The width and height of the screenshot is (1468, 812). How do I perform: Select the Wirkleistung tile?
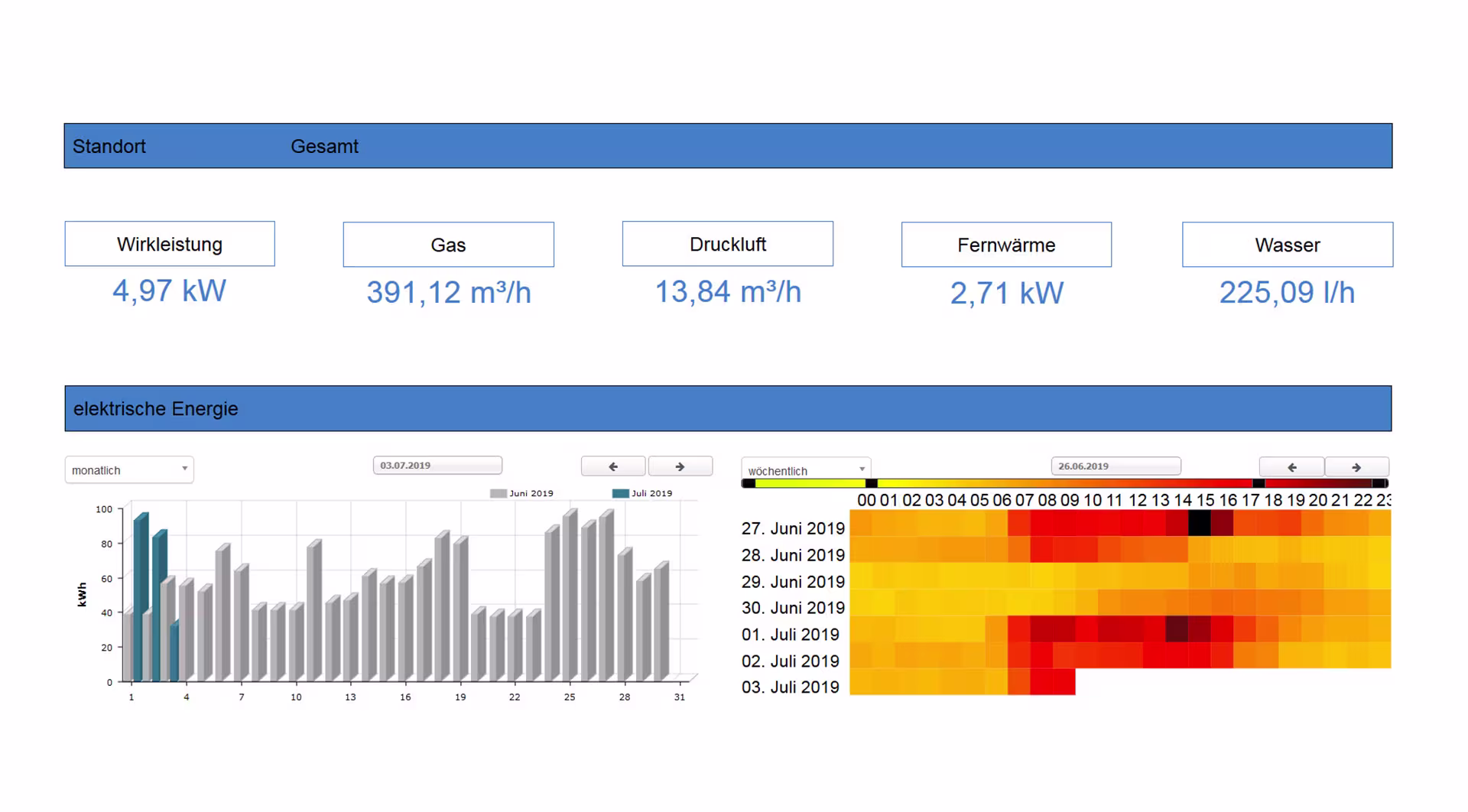(x=169, y=244)
